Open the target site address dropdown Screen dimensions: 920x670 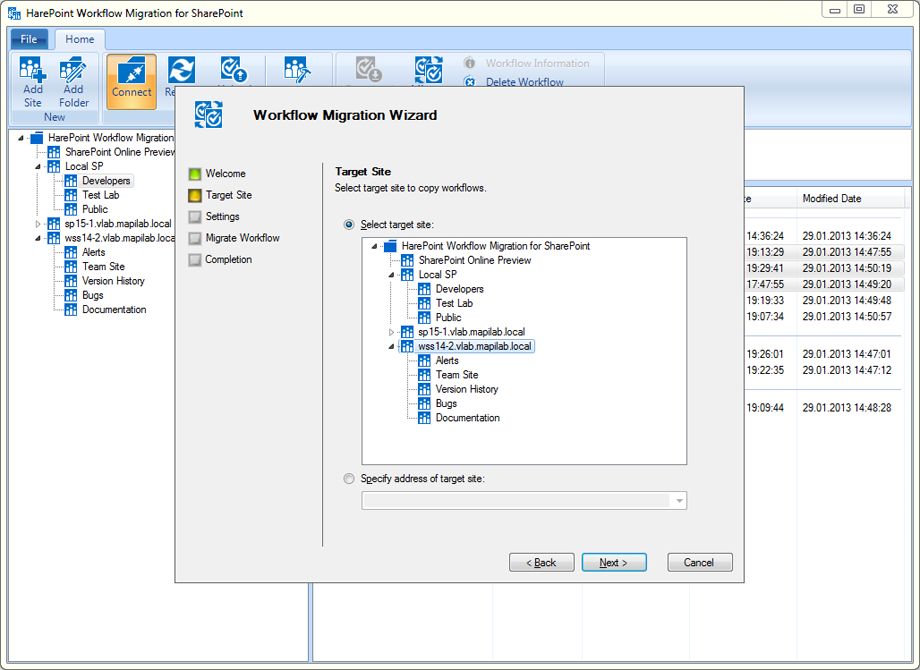click(x=679, y=500)
